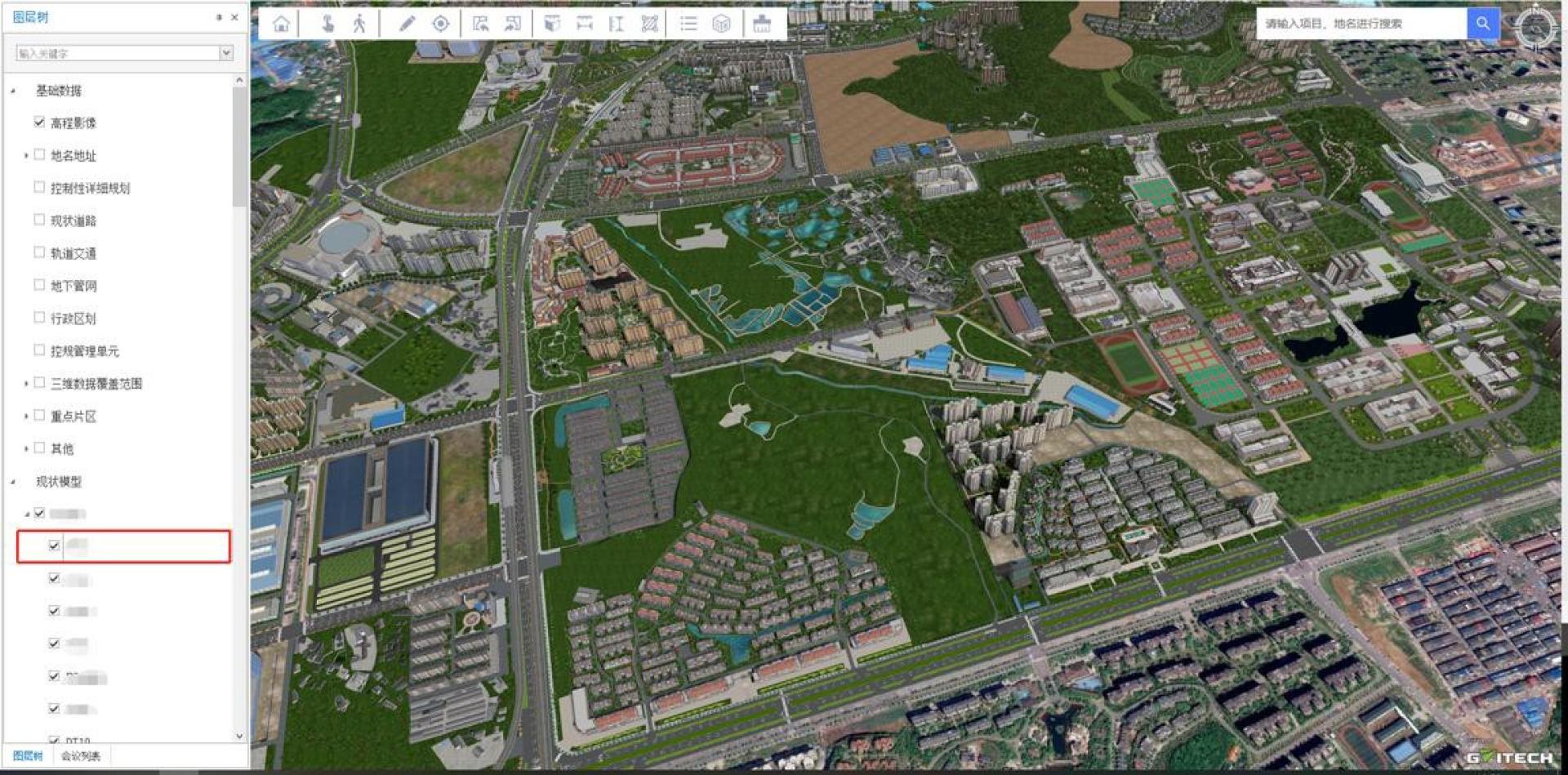This screenshot has width=1568, height=775.
Task: Select the horizontal distance measure tool
Action: coord(584,24)
